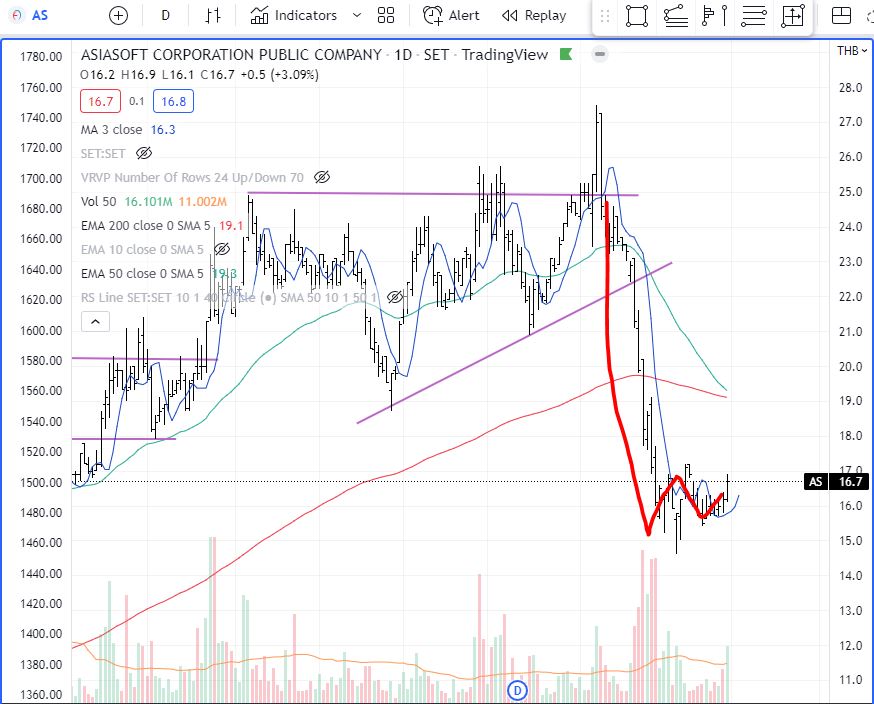Click the 11.002M volume average value
The width and height of the screenshot is (874, 704).
point(202,201)
